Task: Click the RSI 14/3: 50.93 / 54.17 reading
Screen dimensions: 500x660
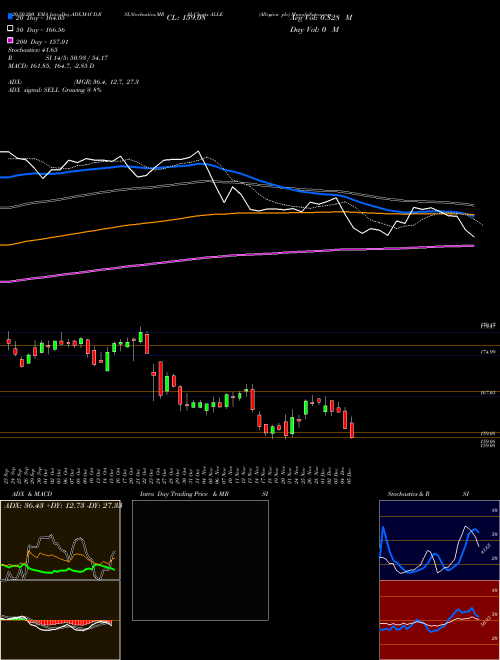Action: click(x=58, y=58)
